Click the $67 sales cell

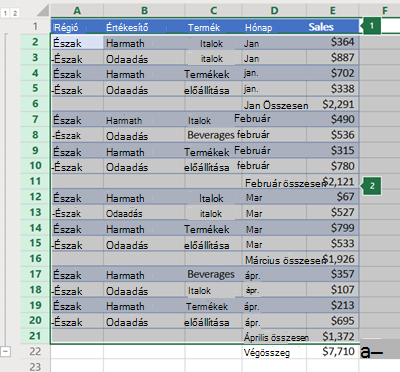point(333,197)
